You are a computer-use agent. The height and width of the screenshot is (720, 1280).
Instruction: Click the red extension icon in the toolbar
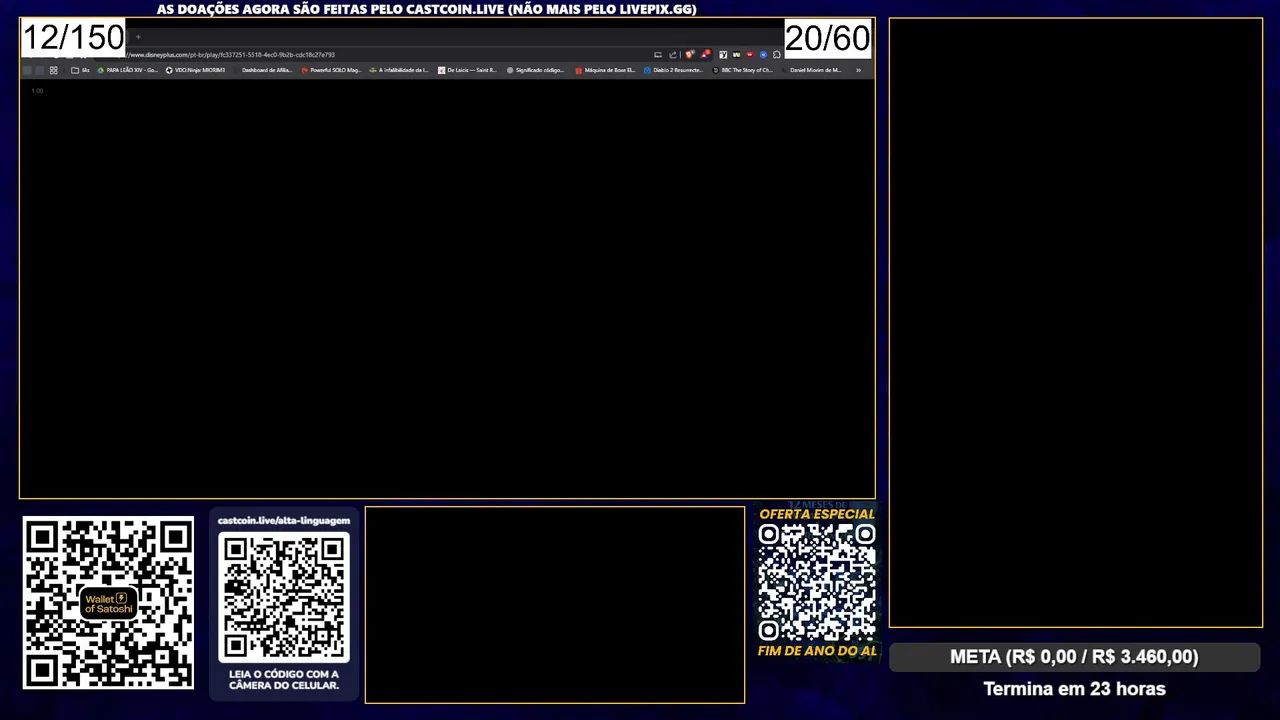[750, 55]
